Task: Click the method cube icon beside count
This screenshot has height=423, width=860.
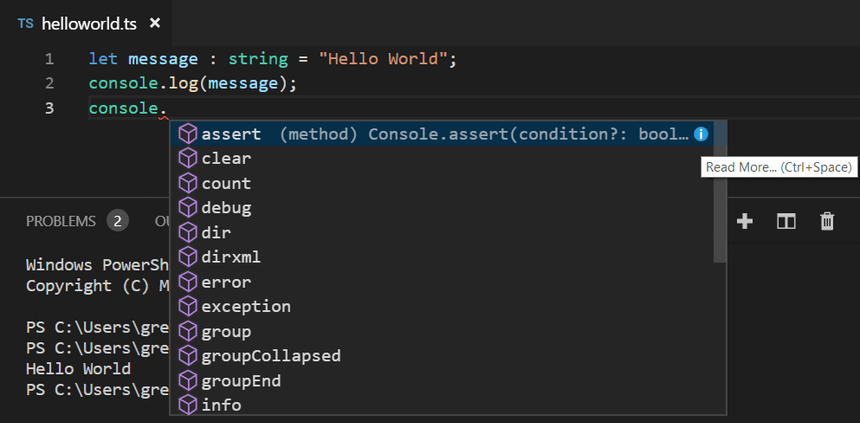Action: [x=188, y=183]
